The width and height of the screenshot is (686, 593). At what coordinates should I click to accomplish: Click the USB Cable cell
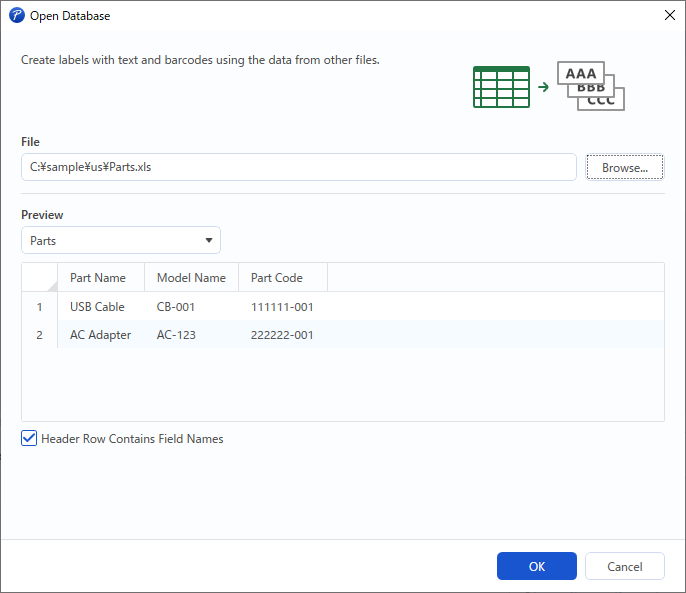(97, 307)
